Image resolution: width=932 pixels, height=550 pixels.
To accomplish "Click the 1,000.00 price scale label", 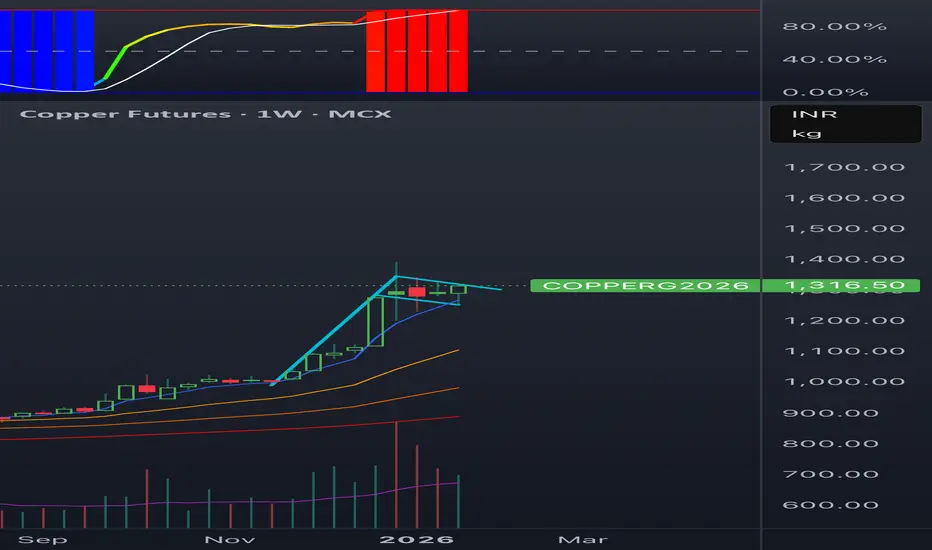I will pos(845,381).
